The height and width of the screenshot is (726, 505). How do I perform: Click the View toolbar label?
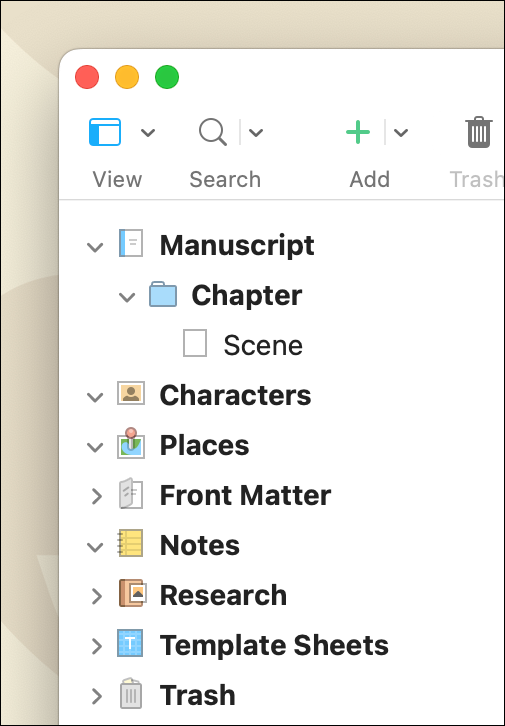pyautogui.click(x=117, y=179)
